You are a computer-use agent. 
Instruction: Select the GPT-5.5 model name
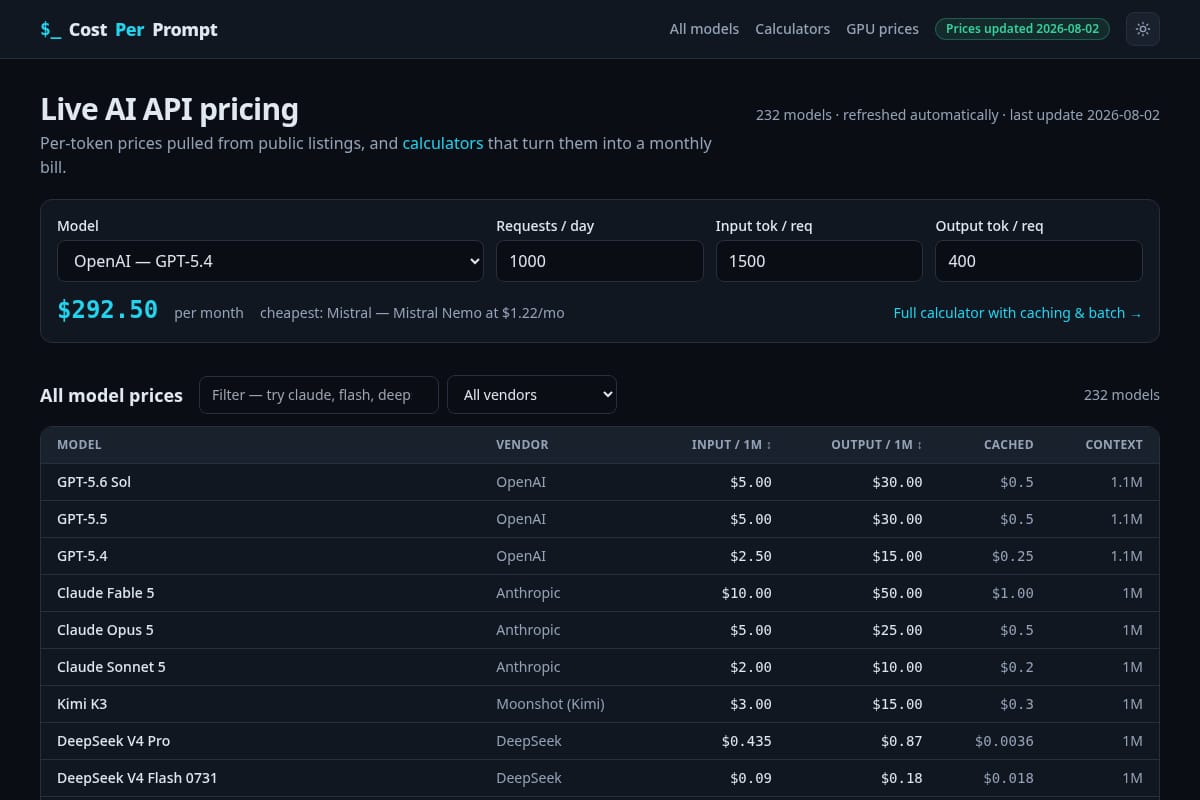point(82,519)
